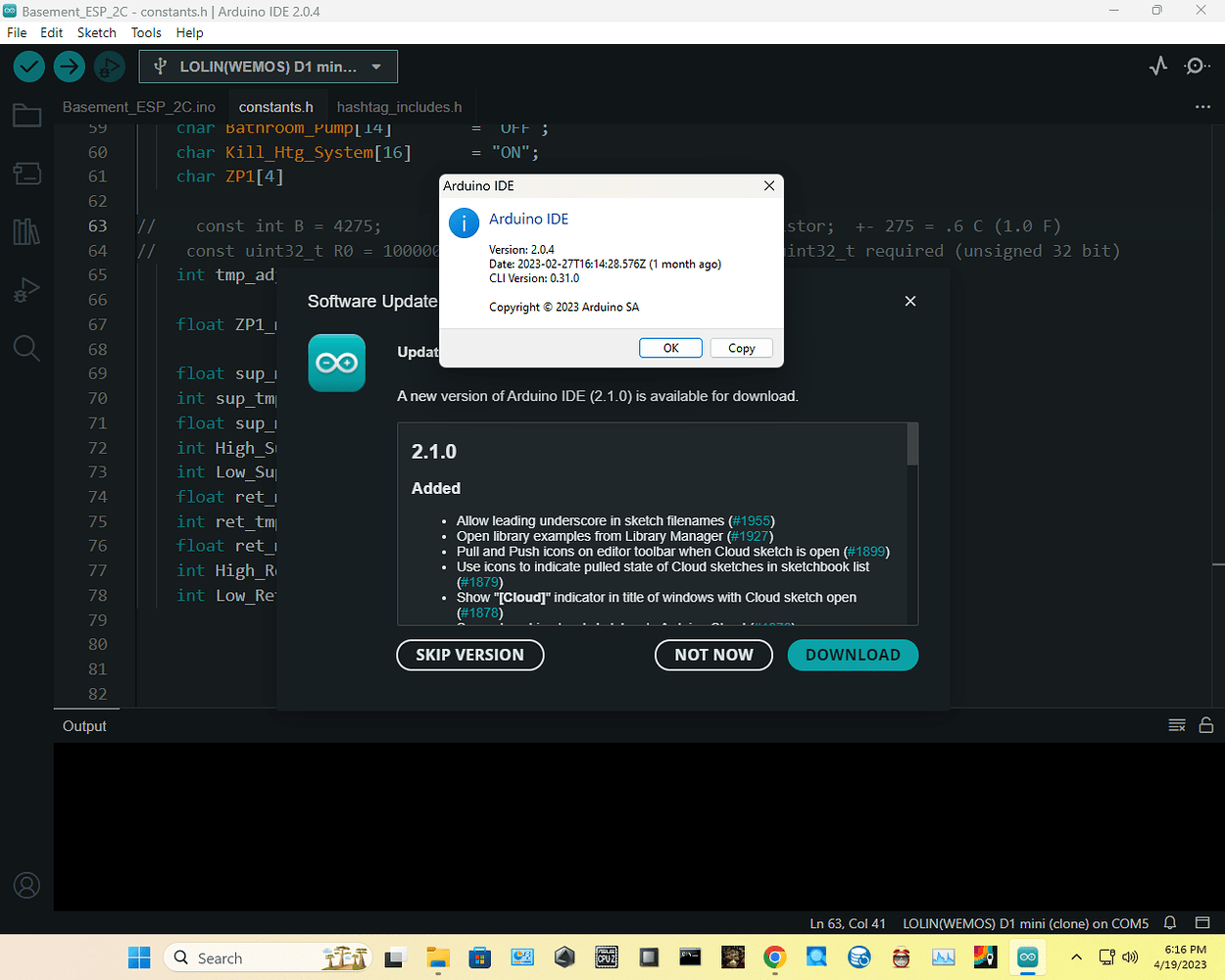Open the Sketch menu

pos(96,32)
